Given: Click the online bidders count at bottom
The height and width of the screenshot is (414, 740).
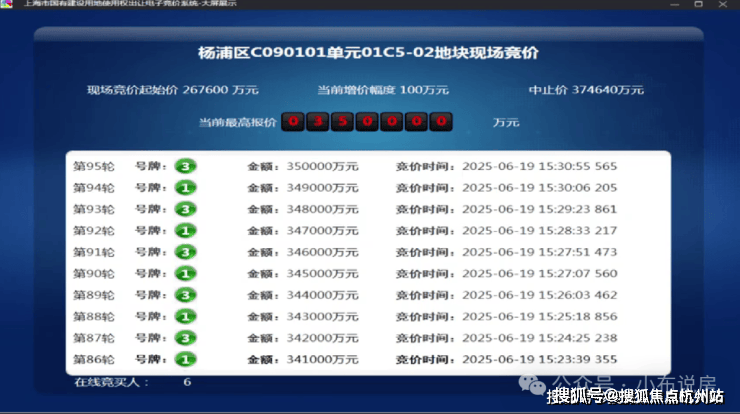Looking at the screenshot, I should (187, 382).
